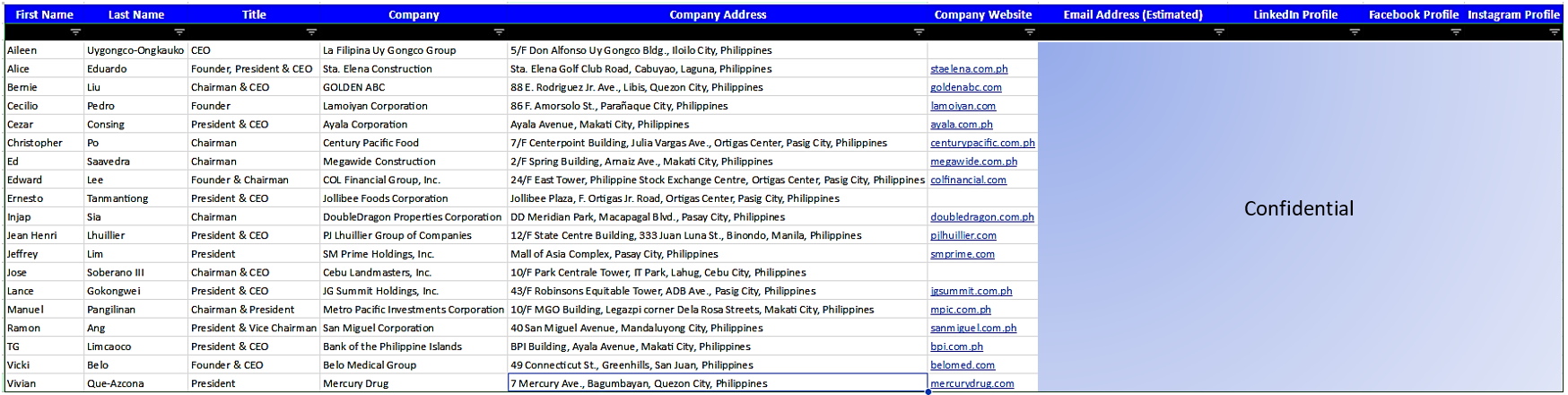Viewport: 1568px width, 395px height.
Task: Open the megawide.com.ph website link
Action: [973, 162]
